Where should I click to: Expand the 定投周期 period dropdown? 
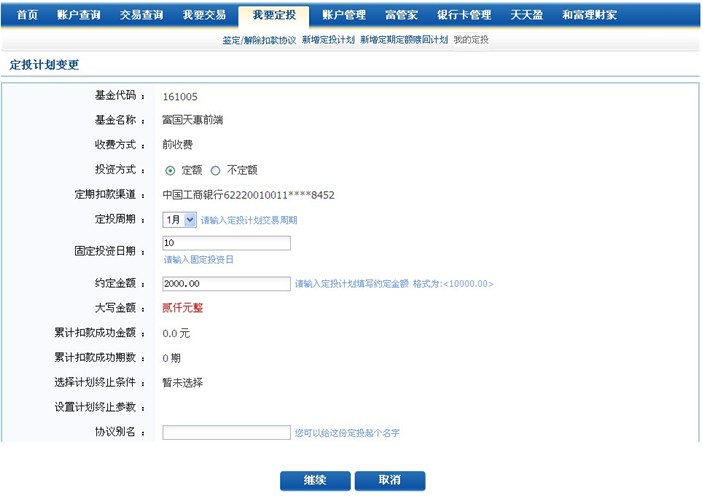[x=179, y=219]
